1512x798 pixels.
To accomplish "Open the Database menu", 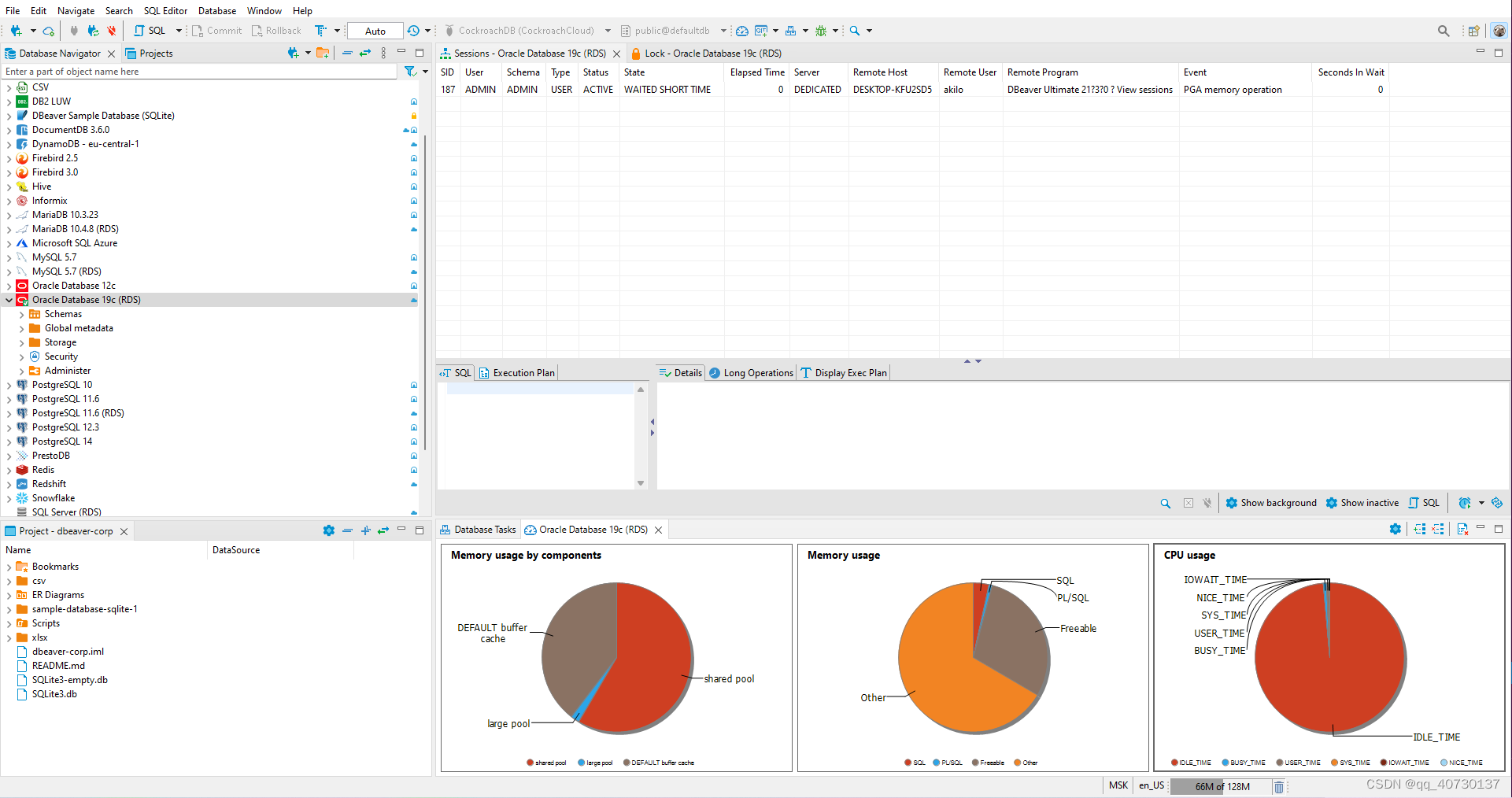I will tap(217, 10).
